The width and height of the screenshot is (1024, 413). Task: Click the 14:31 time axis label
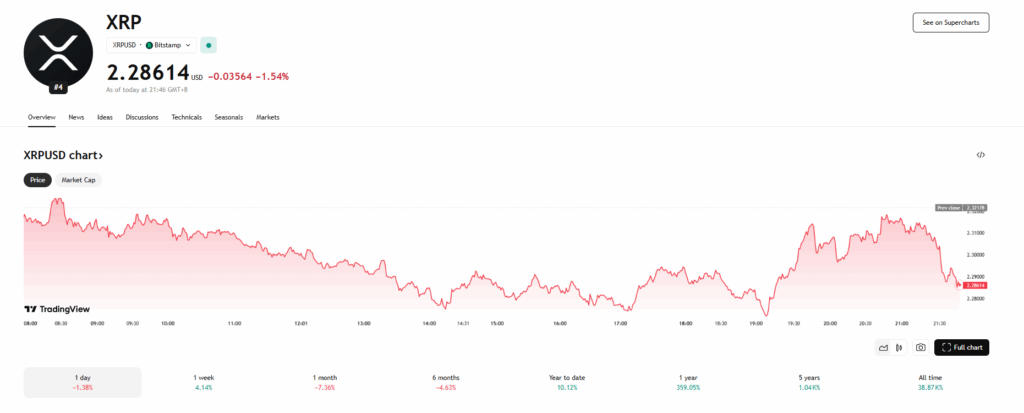click(x=464, y=323)
